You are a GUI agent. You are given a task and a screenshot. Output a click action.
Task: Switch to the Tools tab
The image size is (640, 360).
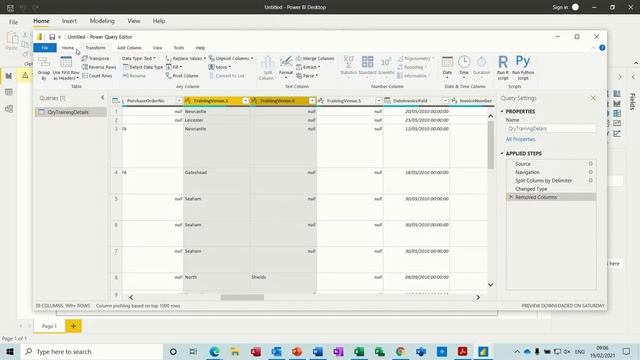click(x=179, y=48)
